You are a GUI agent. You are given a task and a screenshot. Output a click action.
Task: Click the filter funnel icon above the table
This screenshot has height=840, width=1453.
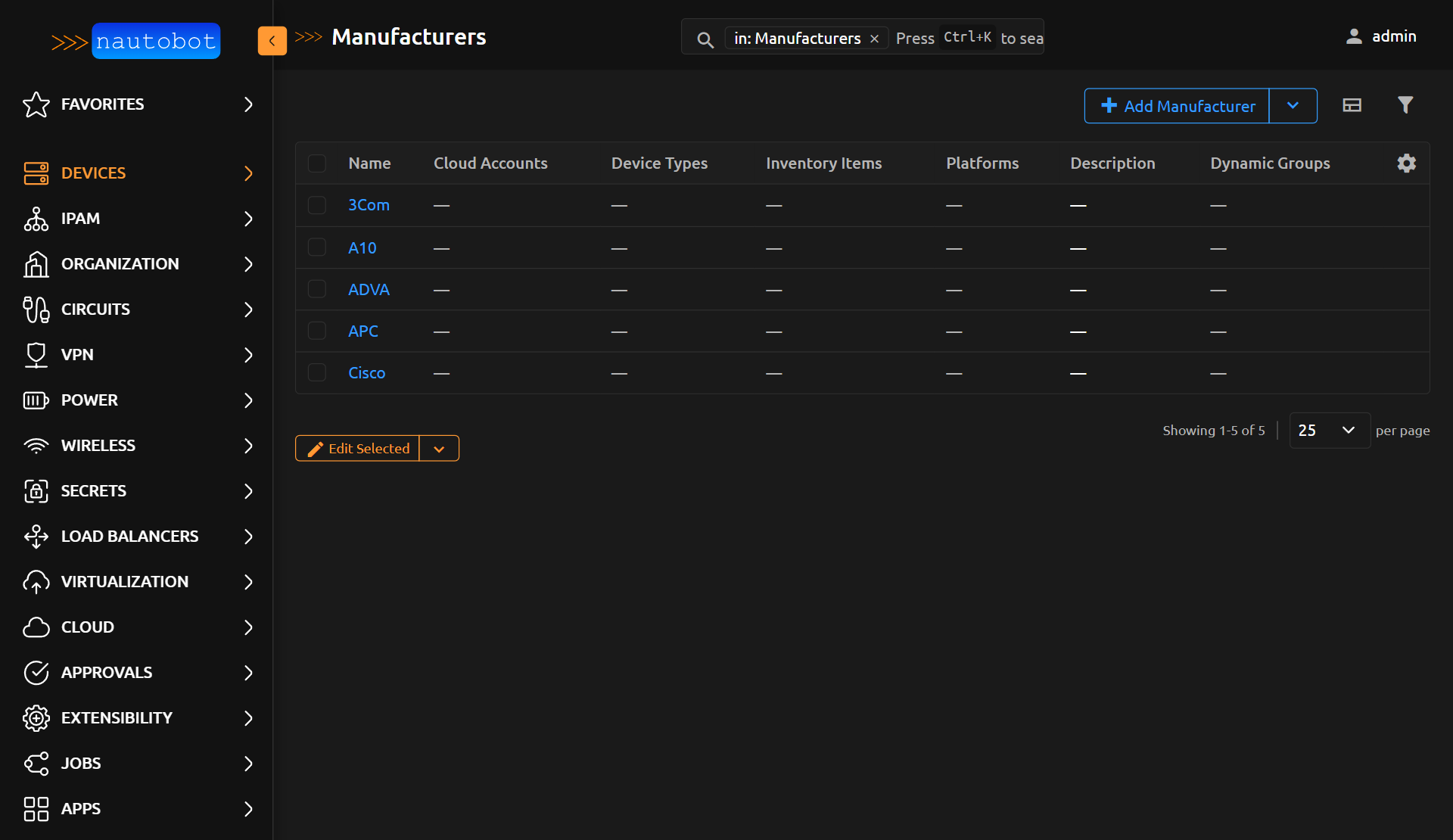[1405, 104]
